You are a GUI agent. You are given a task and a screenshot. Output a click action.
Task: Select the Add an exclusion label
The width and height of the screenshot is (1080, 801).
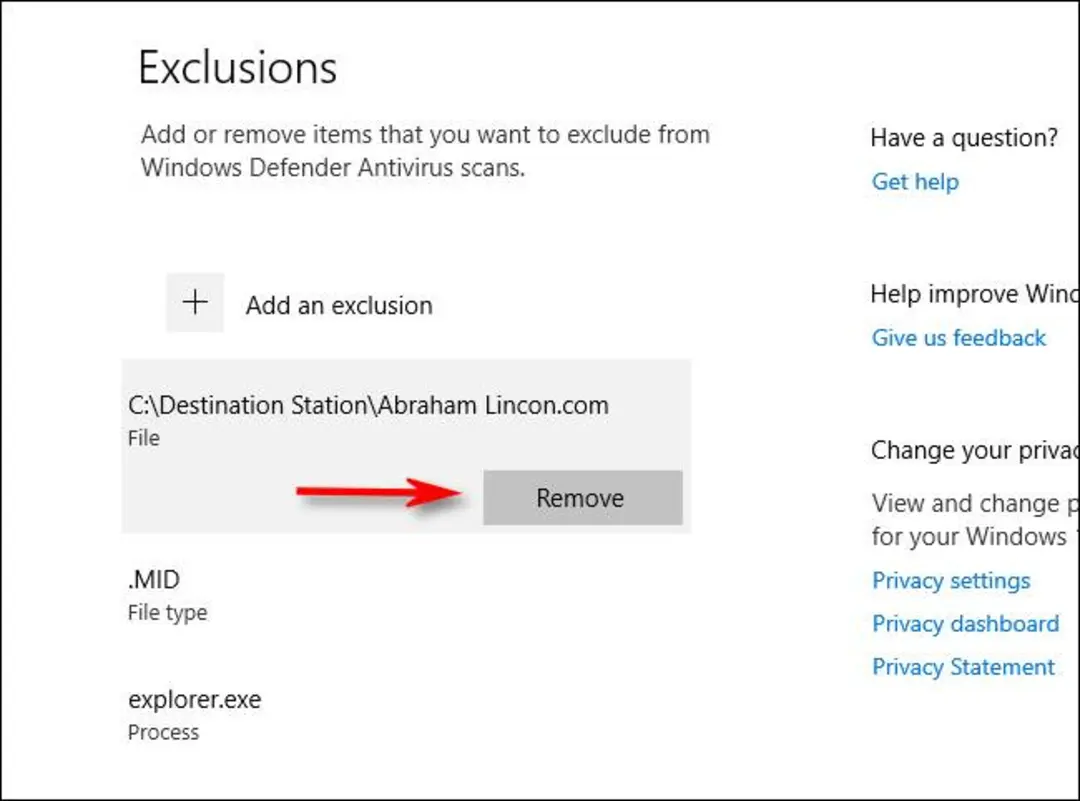click(x=339, y=305)
